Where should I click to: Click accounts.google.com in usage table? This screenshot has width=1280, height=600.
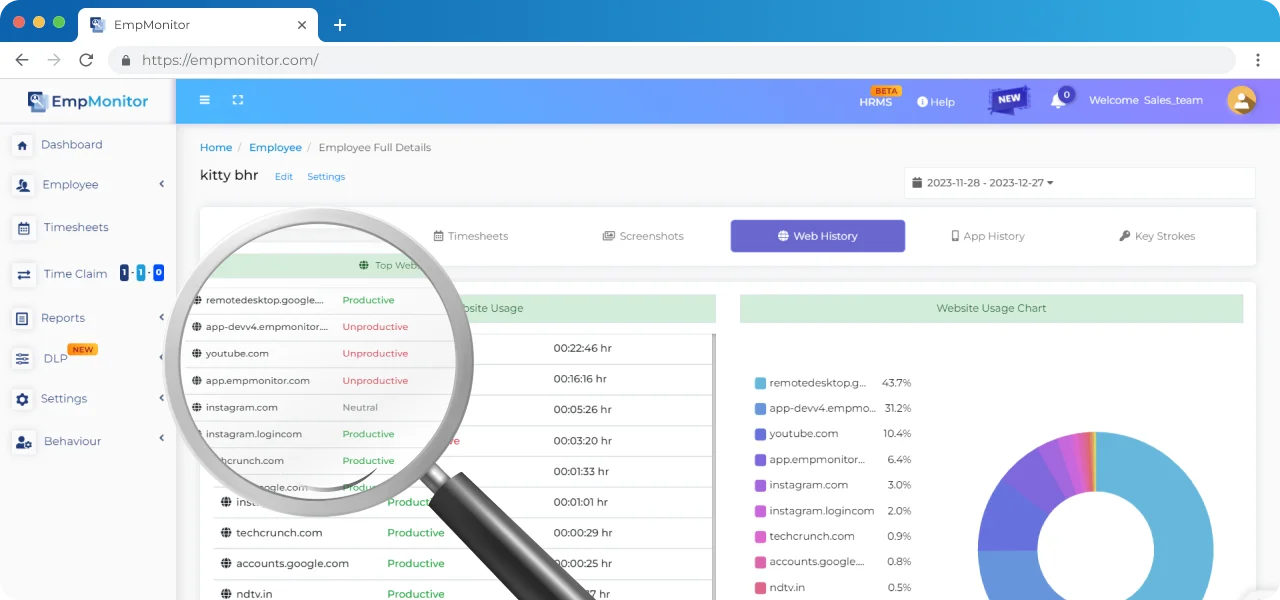pos(292,564)
